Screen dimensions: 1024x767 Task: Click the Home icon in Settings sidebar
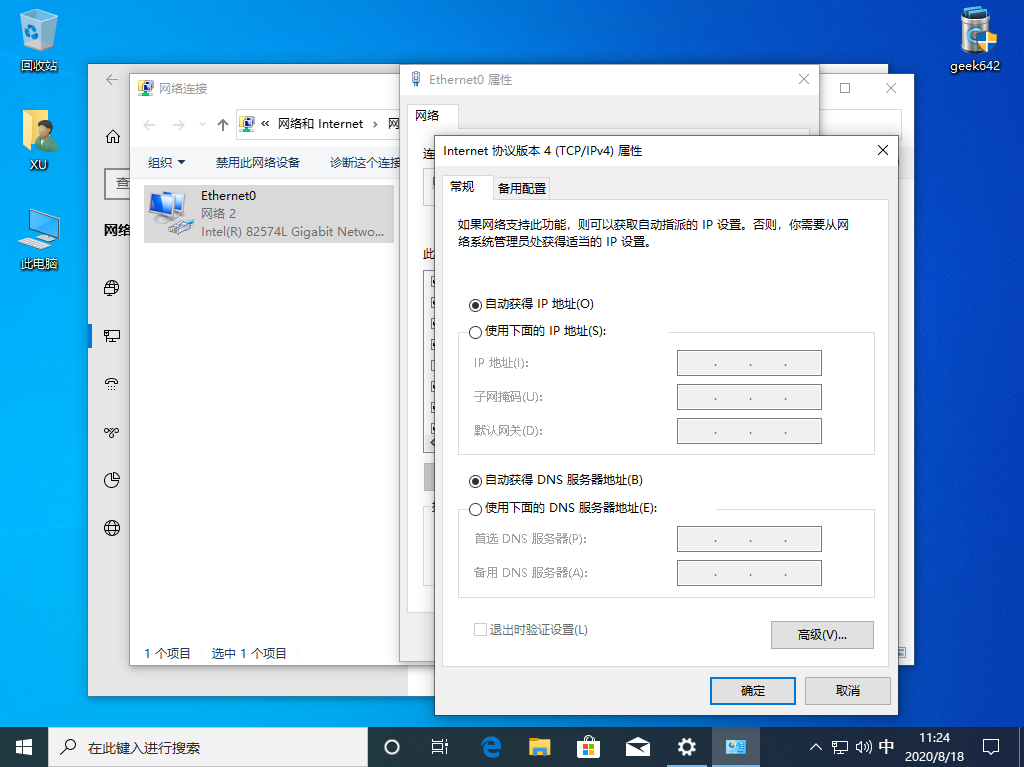coord(111,135)
